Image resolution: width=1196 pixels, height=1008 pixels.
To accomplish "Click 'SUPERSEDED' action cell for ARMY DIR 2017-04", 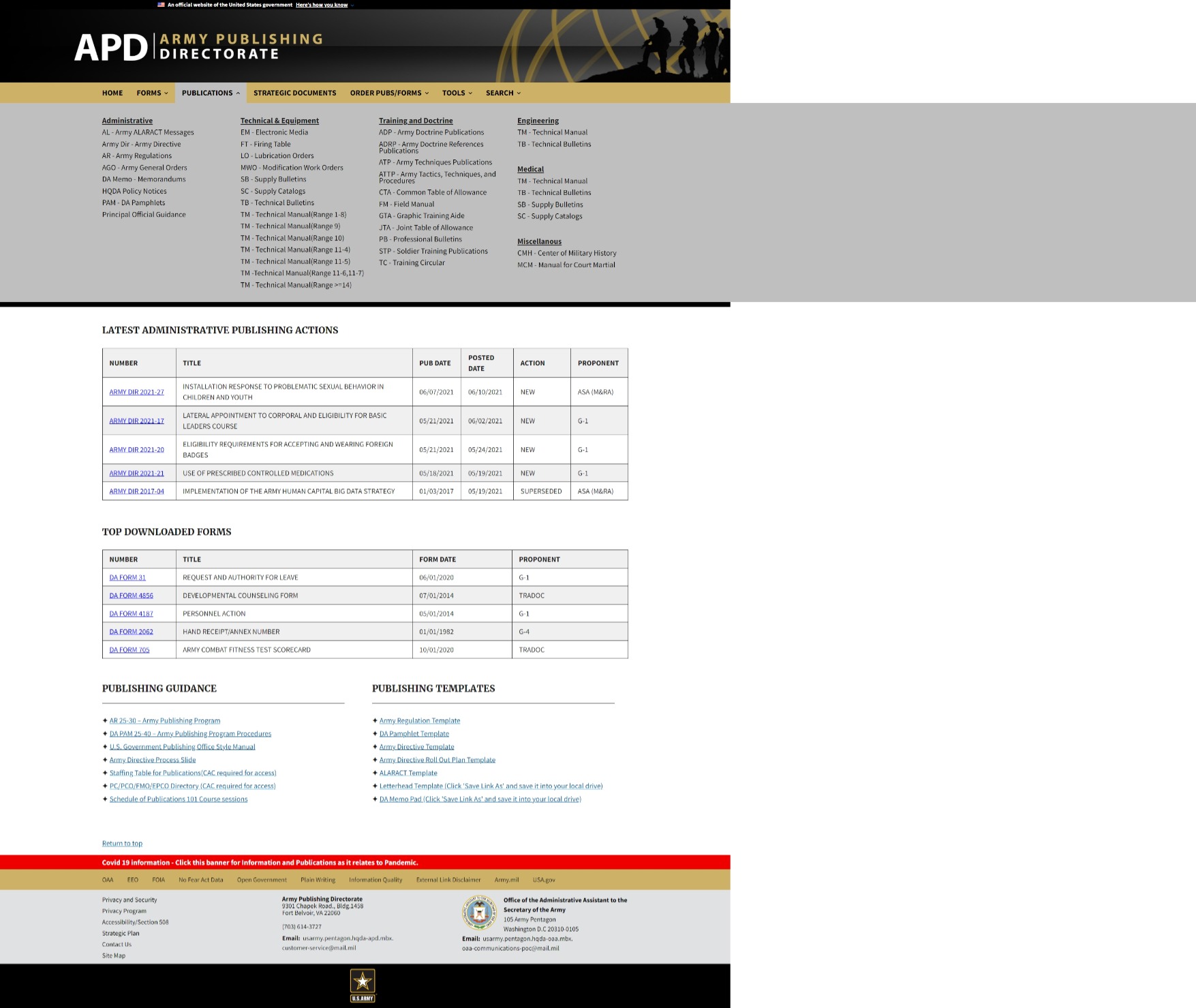I will pos(542,491).
